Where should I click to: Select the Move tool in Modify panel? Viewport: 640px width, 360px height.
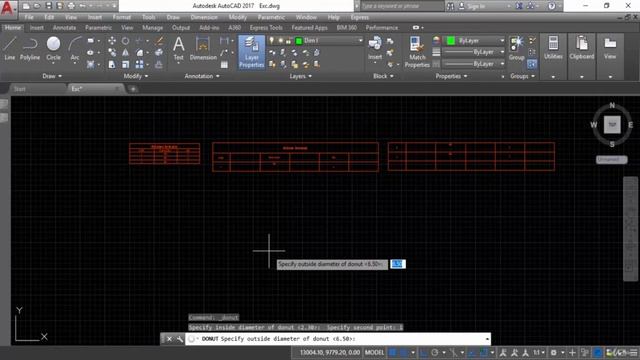(x=112, y=41)
